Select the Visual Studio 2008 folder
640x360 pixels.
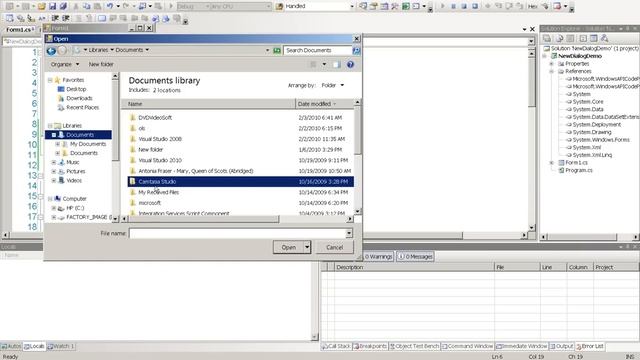click(x=160, y=139)
